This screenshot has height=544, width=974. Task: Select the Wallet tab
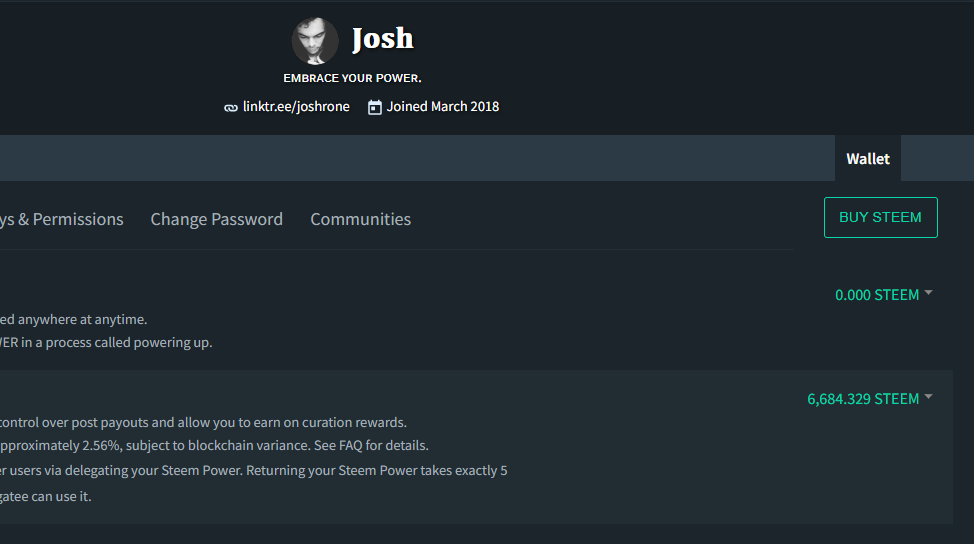click(x=867, y=159)
